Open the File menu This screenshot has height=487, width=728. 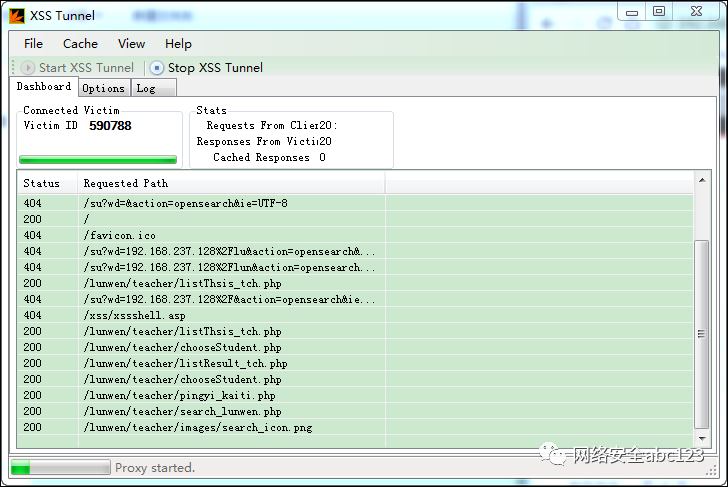33,43
